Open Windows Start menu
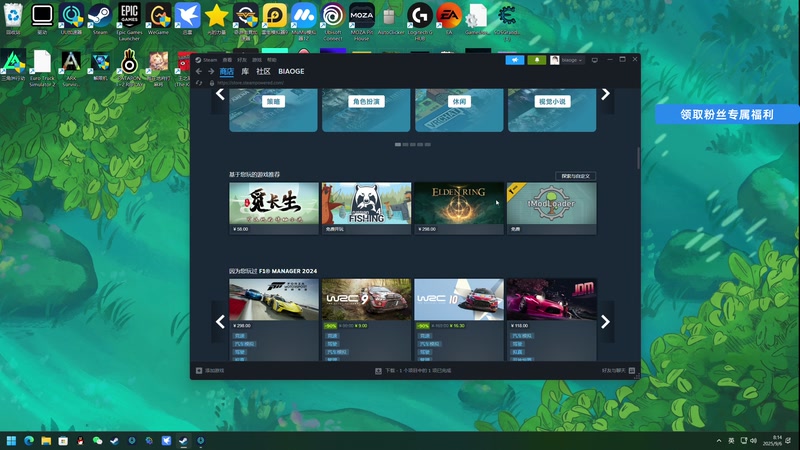The image size is (800, 450). [11, 441]
